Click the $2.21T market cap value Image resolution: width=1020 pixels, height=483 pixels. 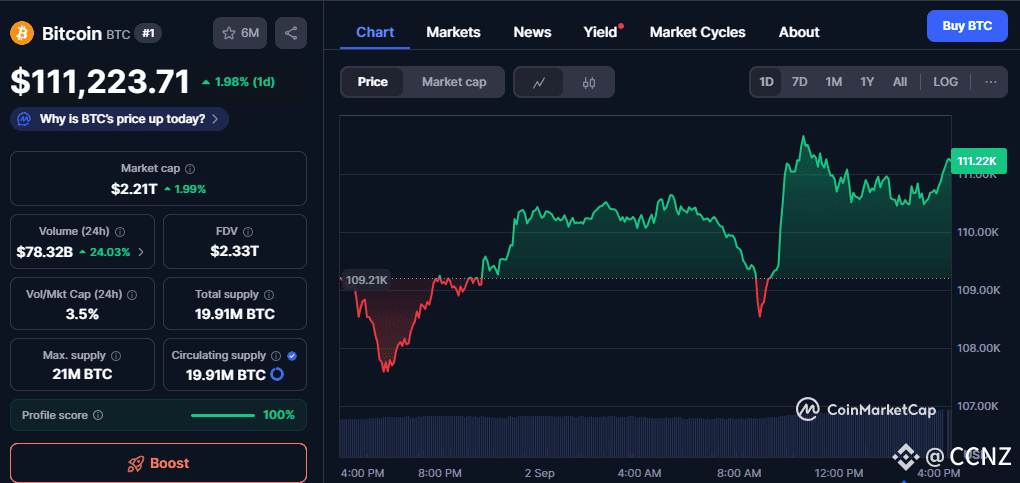click(134, 189)
